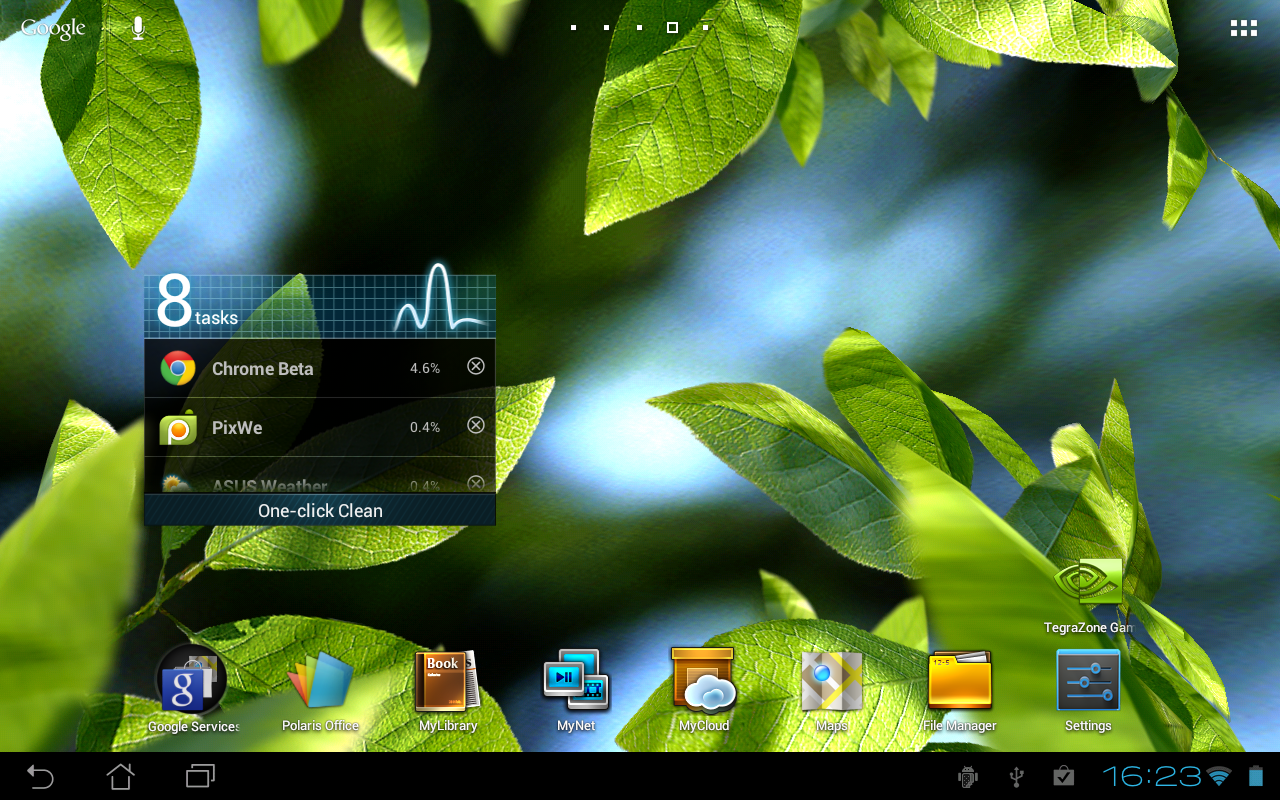This screenshot has width=1280, height=800.
Task: Go to Home via navigation bar
Action: click(120, 776)
